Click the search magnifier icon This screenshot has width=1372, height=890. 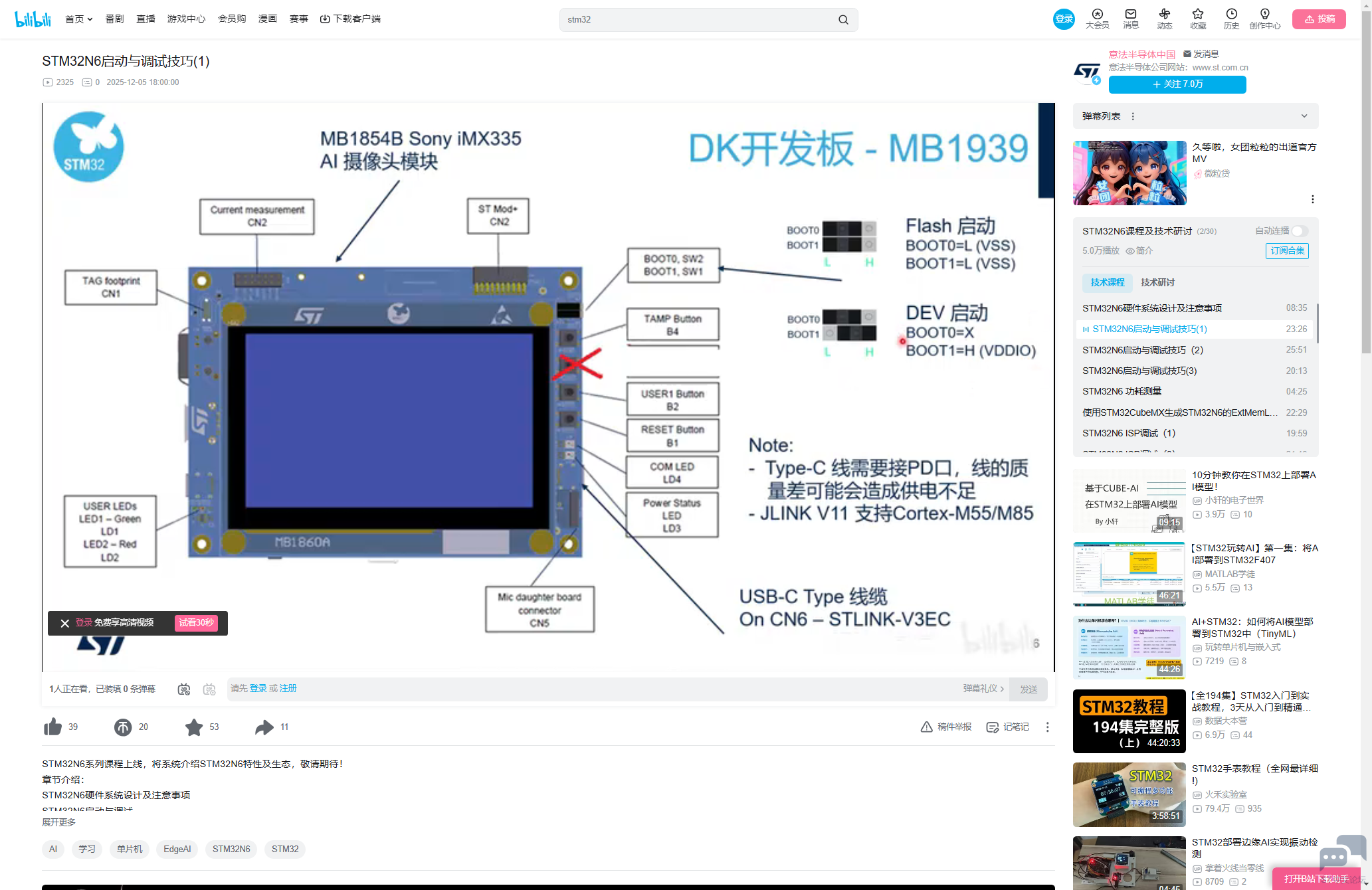(843, 20)
